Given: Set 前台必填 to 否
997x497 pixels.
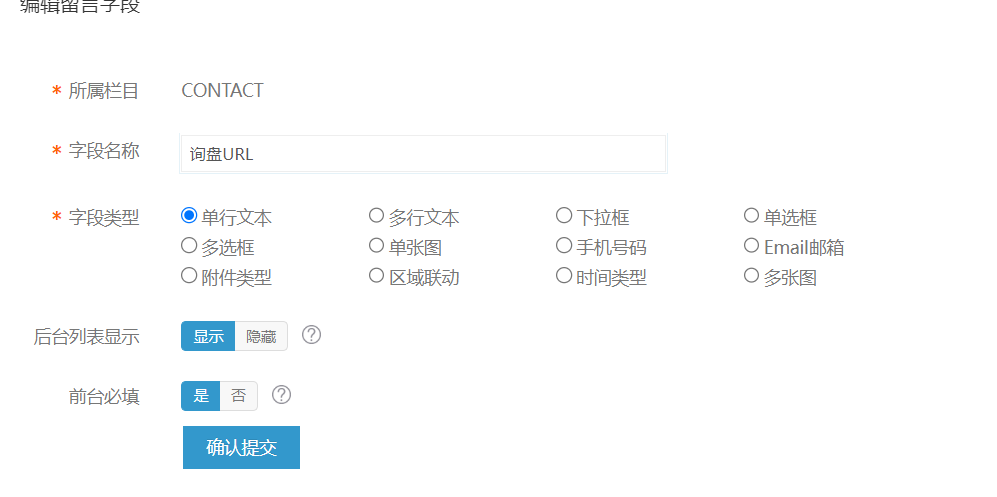Looking at the screenshot, I should point(238,396).
